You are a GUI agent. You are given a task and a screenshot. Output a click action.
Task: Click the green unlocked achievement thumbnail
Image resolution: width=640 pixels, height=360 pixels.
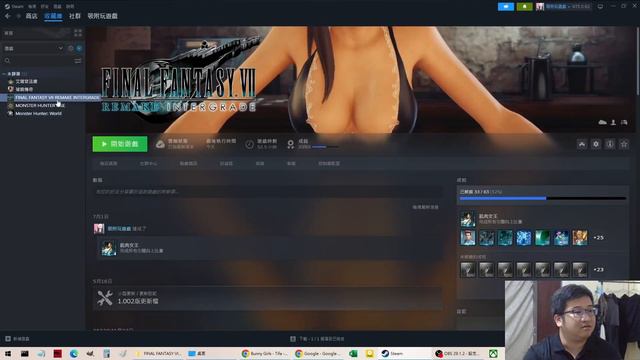click(542, 238)
